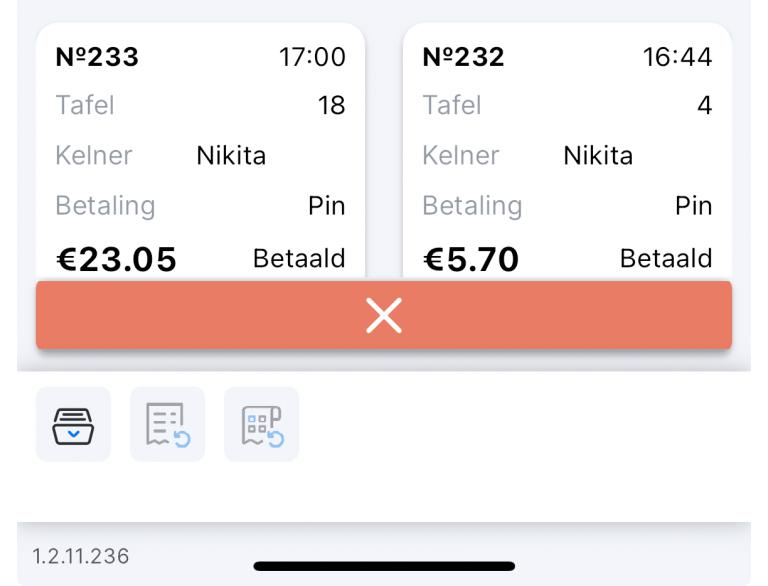Screen dimensions: 768x586
Task: Tap Pin payment method on order 232
Action: pyautogui.click(x=693, y=206)
